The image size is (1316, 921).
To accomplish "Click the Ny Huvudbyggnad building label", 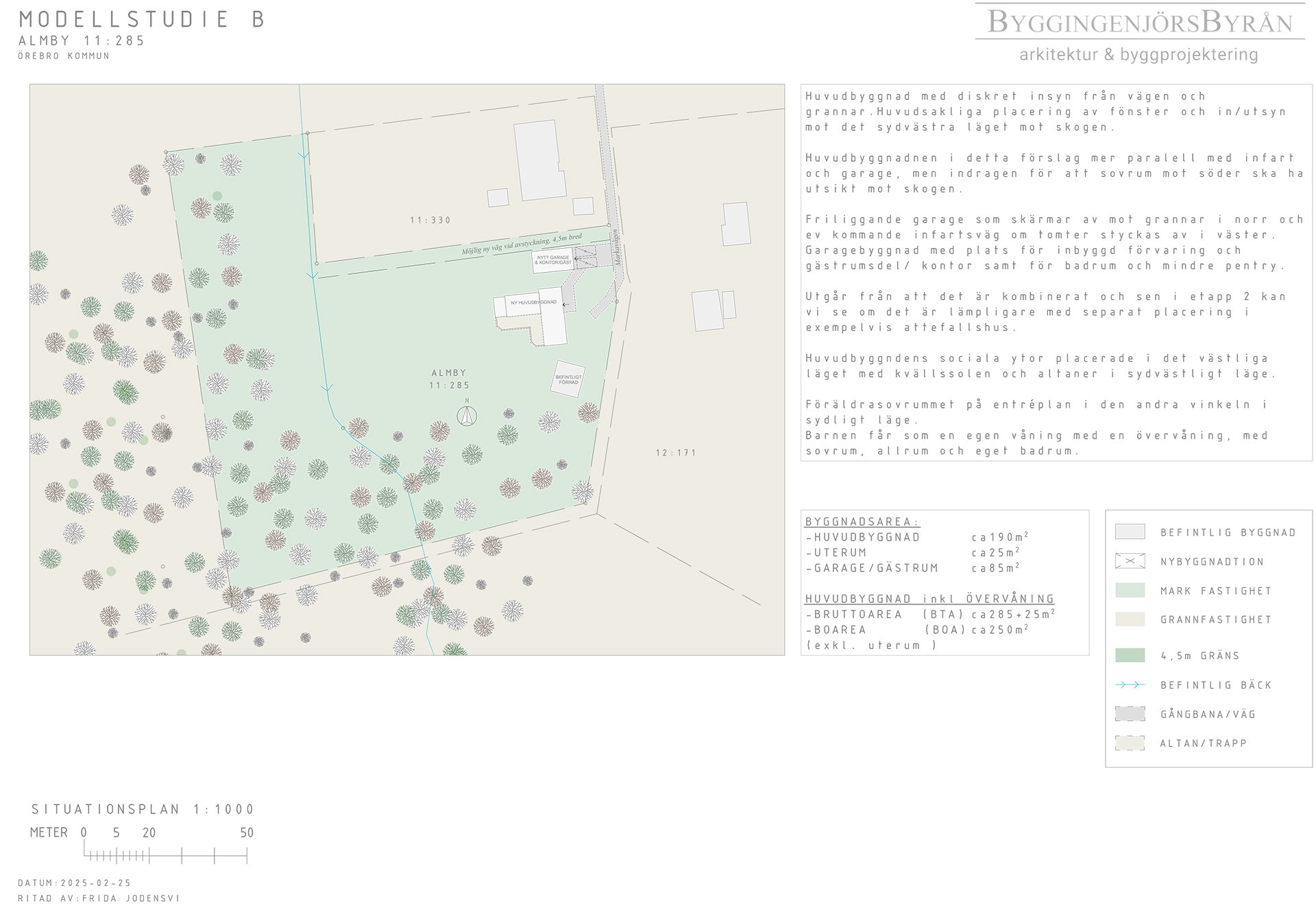I will pyautogui.click(x=533, y=302).
